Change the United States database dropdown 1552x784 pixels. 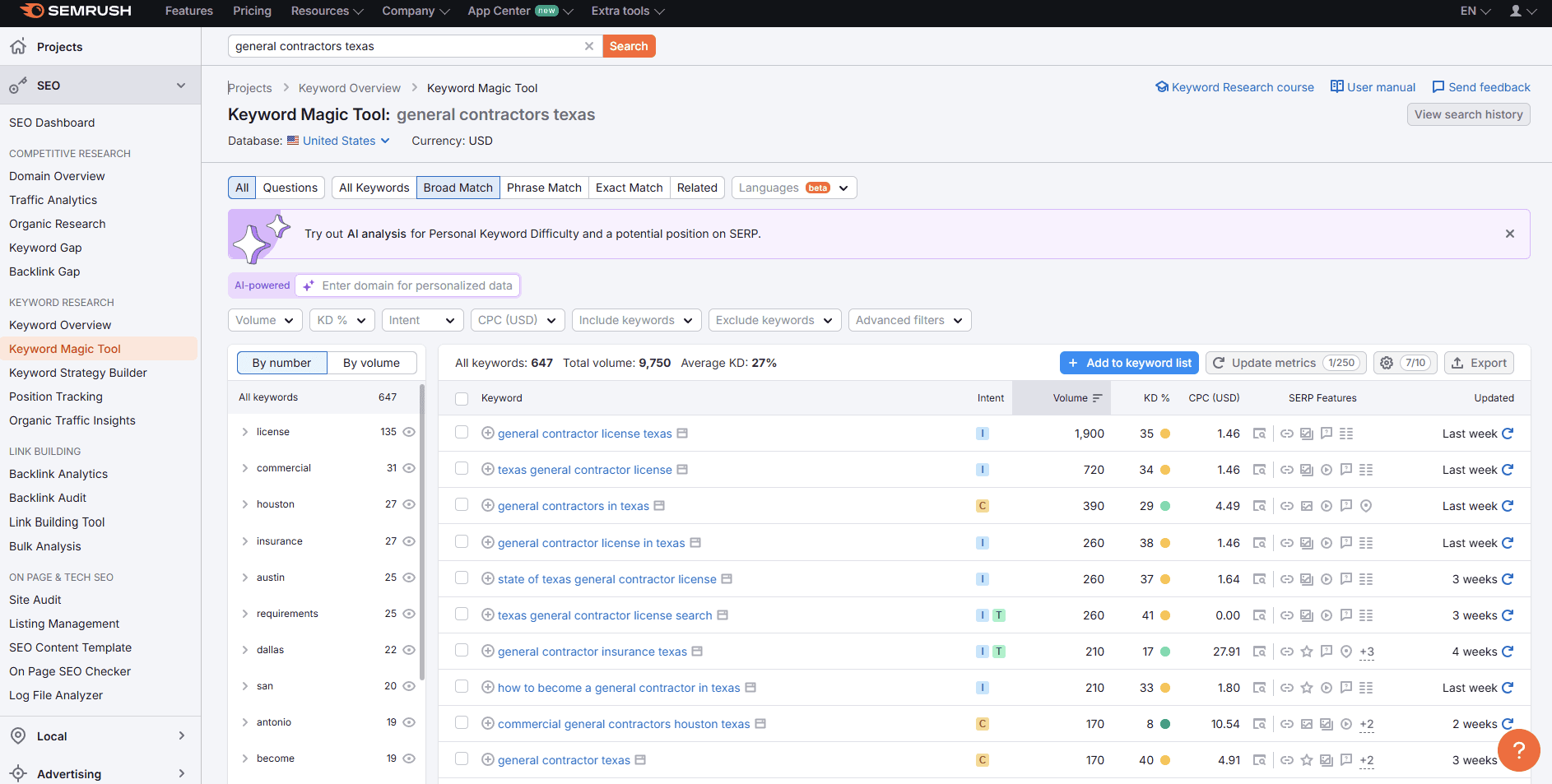pyautogui.click(x=338, y=141)
